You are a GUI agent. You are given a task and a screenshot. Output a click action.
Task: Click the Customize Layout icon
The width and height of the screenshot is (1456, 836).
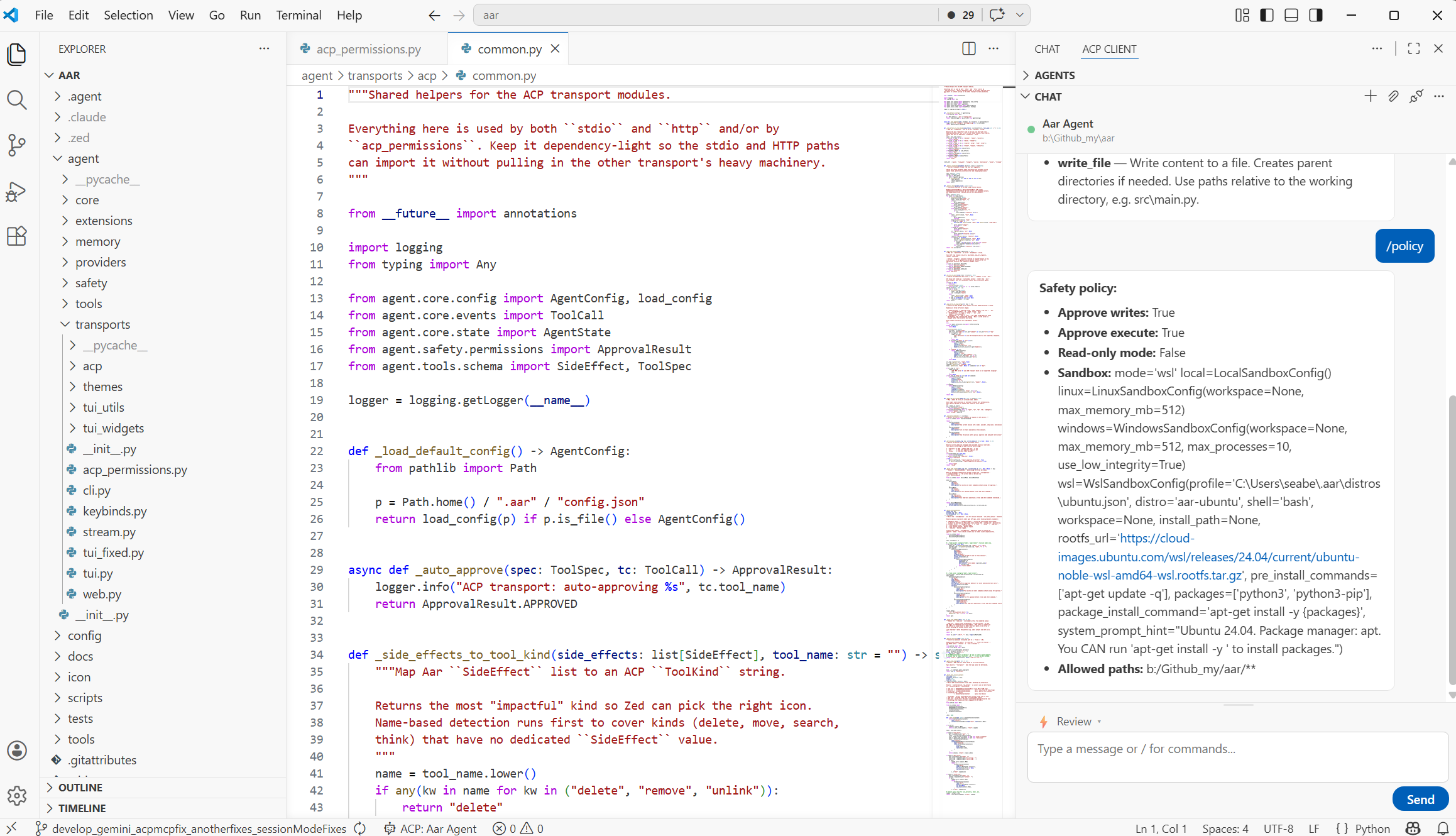click(1242, 15)
